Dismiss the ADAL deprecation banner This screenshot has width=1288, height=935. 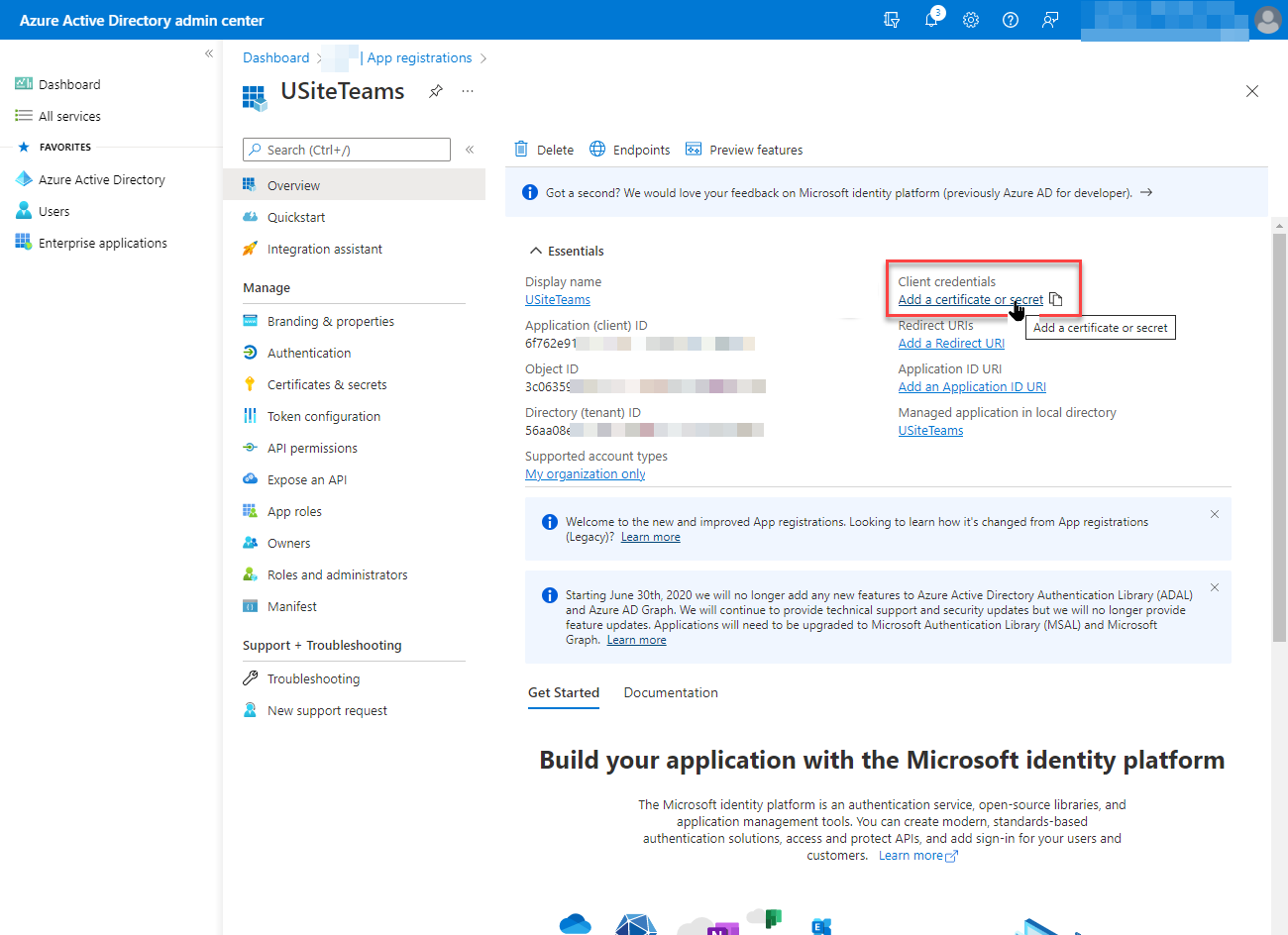(x=1215, y=587)
